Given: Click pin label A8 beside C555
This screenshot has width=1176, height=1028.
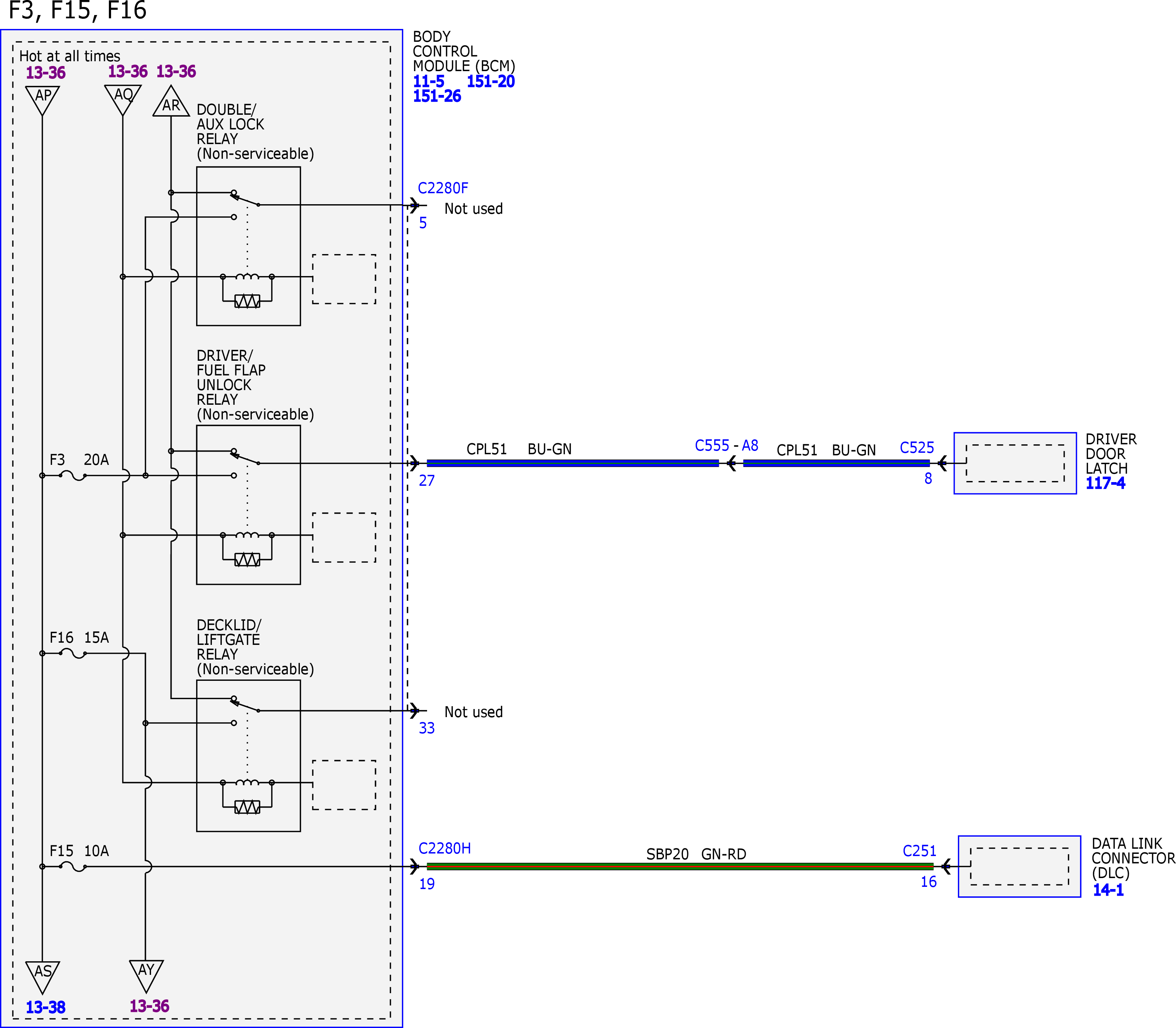Looking at the screenshot, I should coord(750,446).
